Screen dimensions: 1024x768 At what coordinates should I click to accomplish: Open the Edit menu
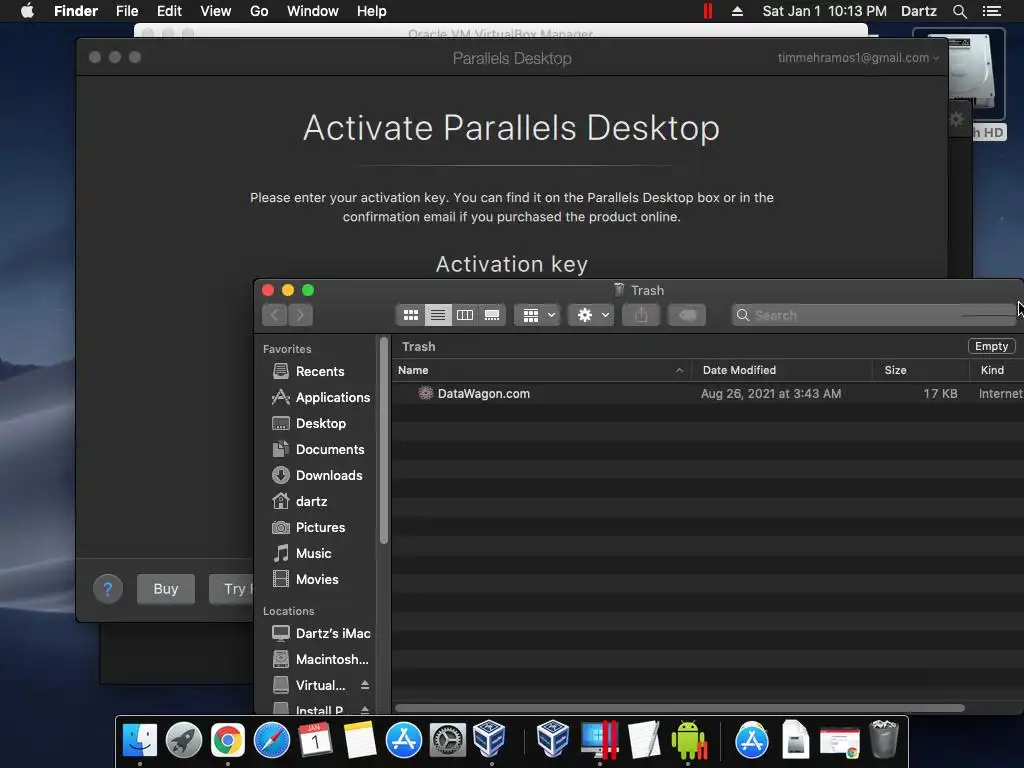(169, 11)
